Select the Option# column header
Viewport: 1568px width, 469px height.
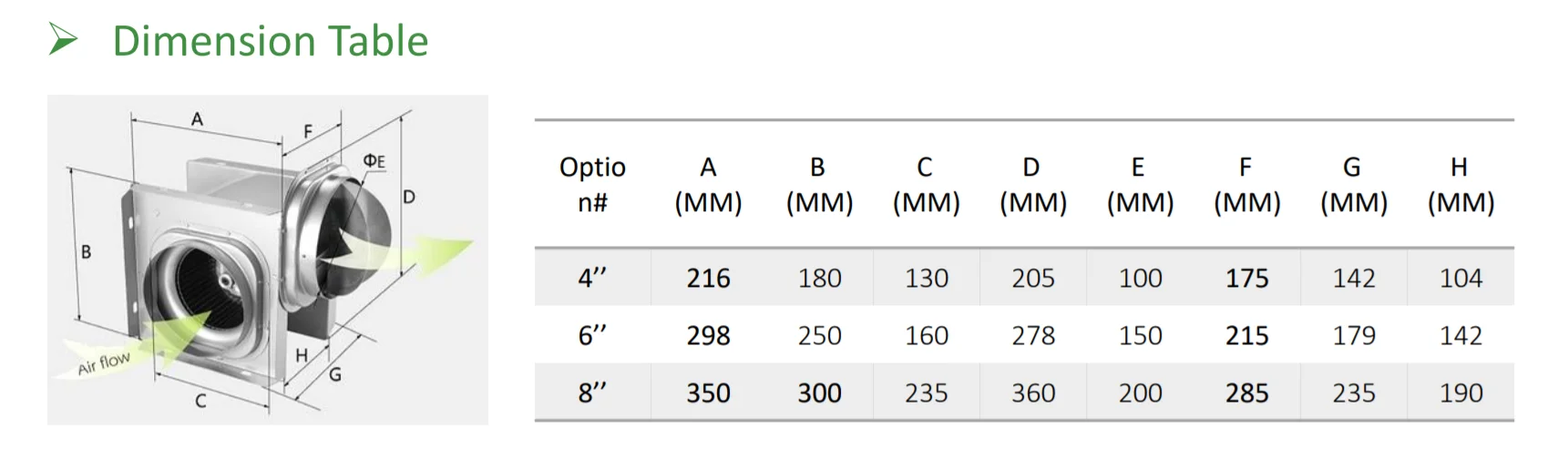coord(592,184)
